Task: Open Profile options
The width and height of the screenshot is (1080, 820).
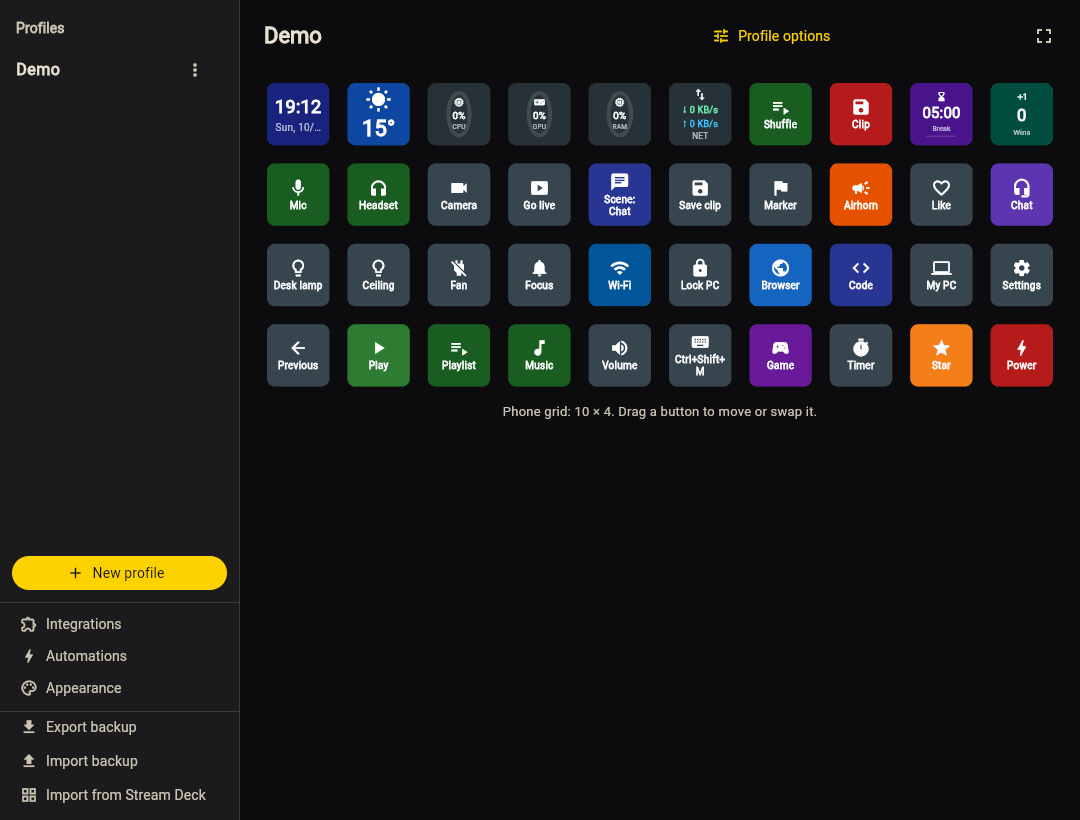Action: pyautogui.click(x=771, y=36)
